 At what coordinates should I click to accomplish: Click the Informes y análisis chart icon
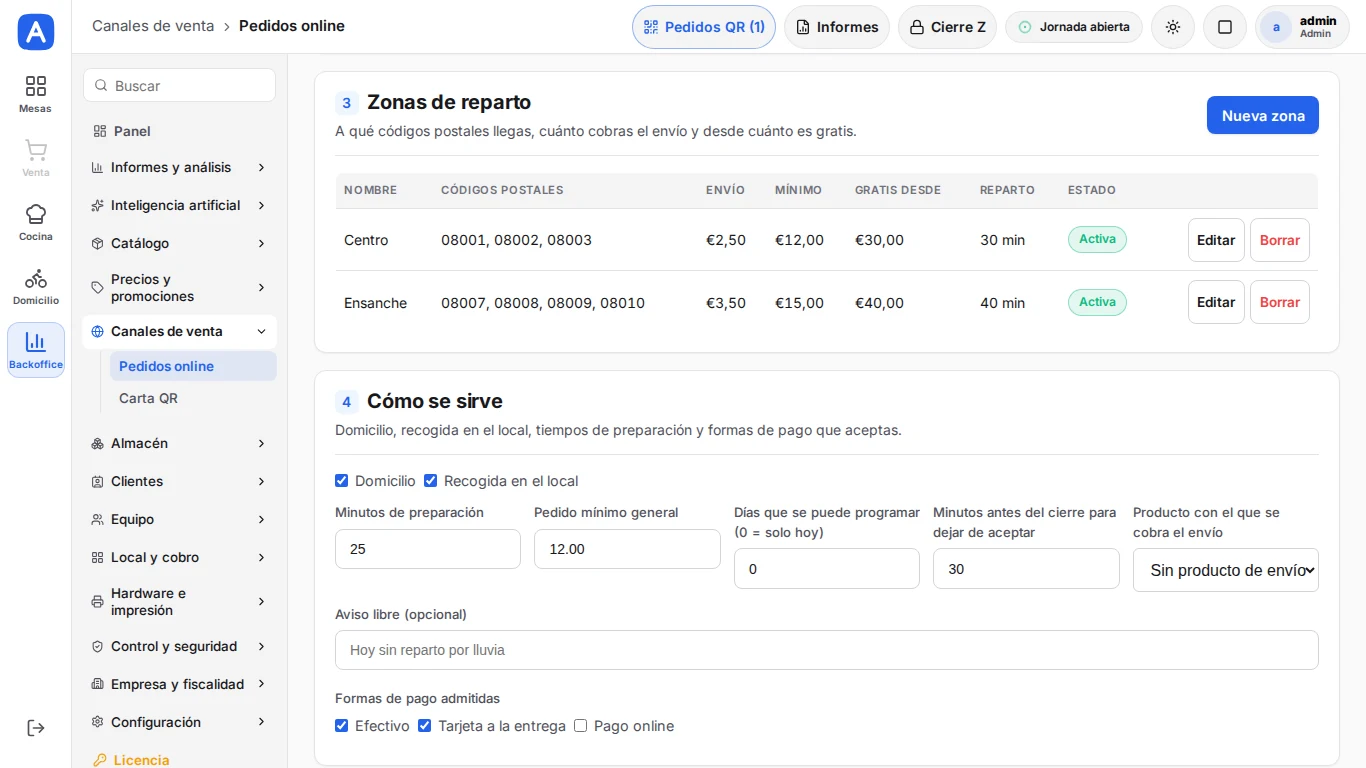point(97,167)
